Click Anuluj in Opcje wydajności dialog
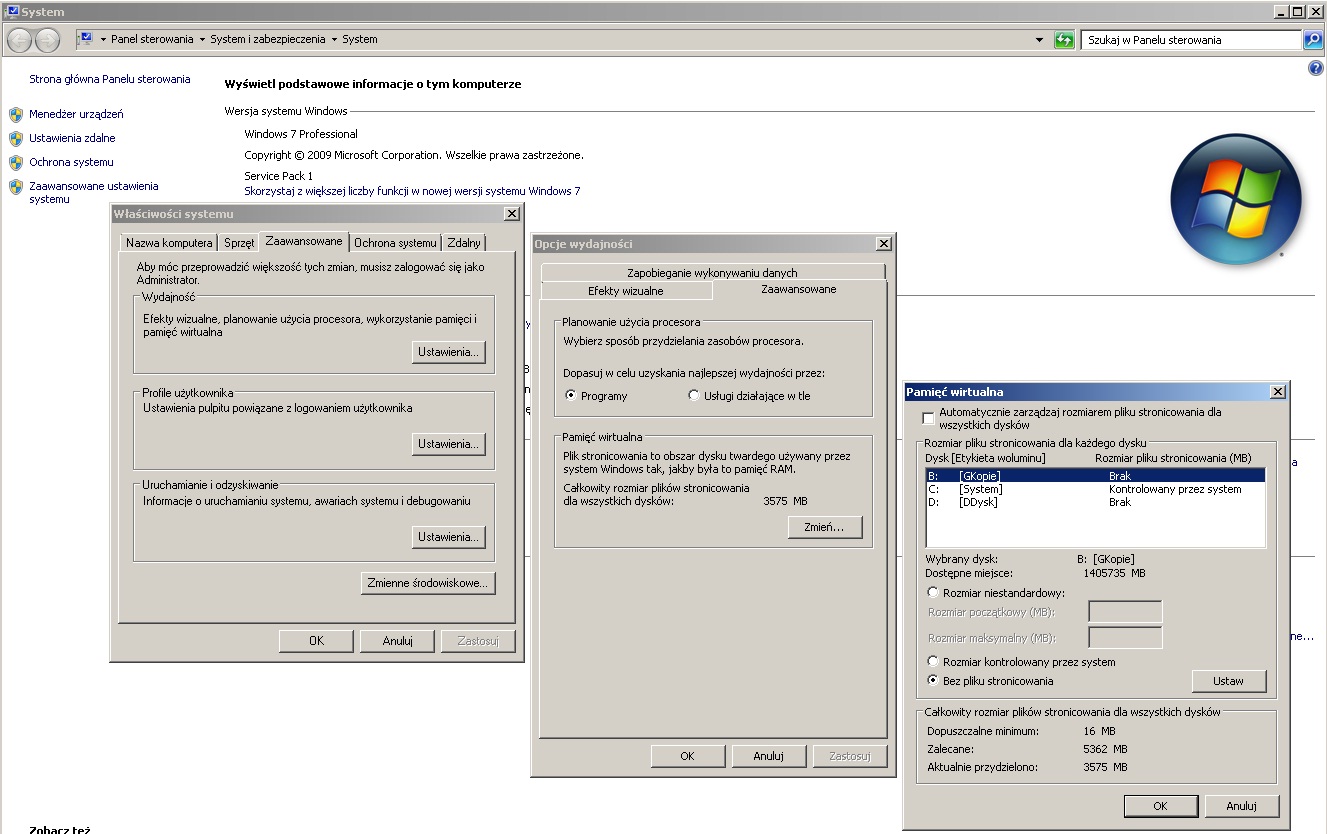The height and width of the screenshot is (834, 1327). (x=768, y=756)
